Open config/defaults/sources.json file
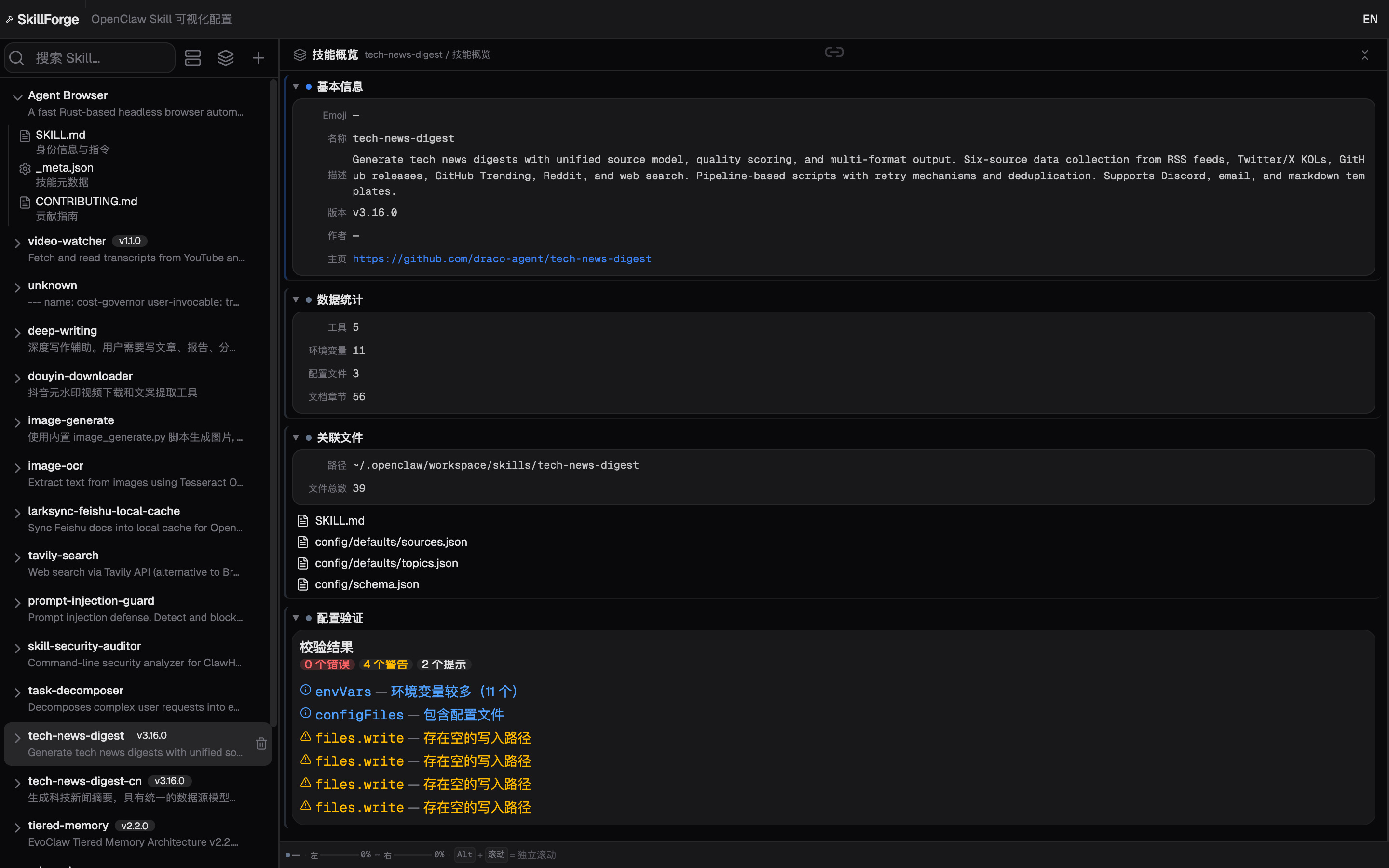The image size is (1389, 868). 390,542
